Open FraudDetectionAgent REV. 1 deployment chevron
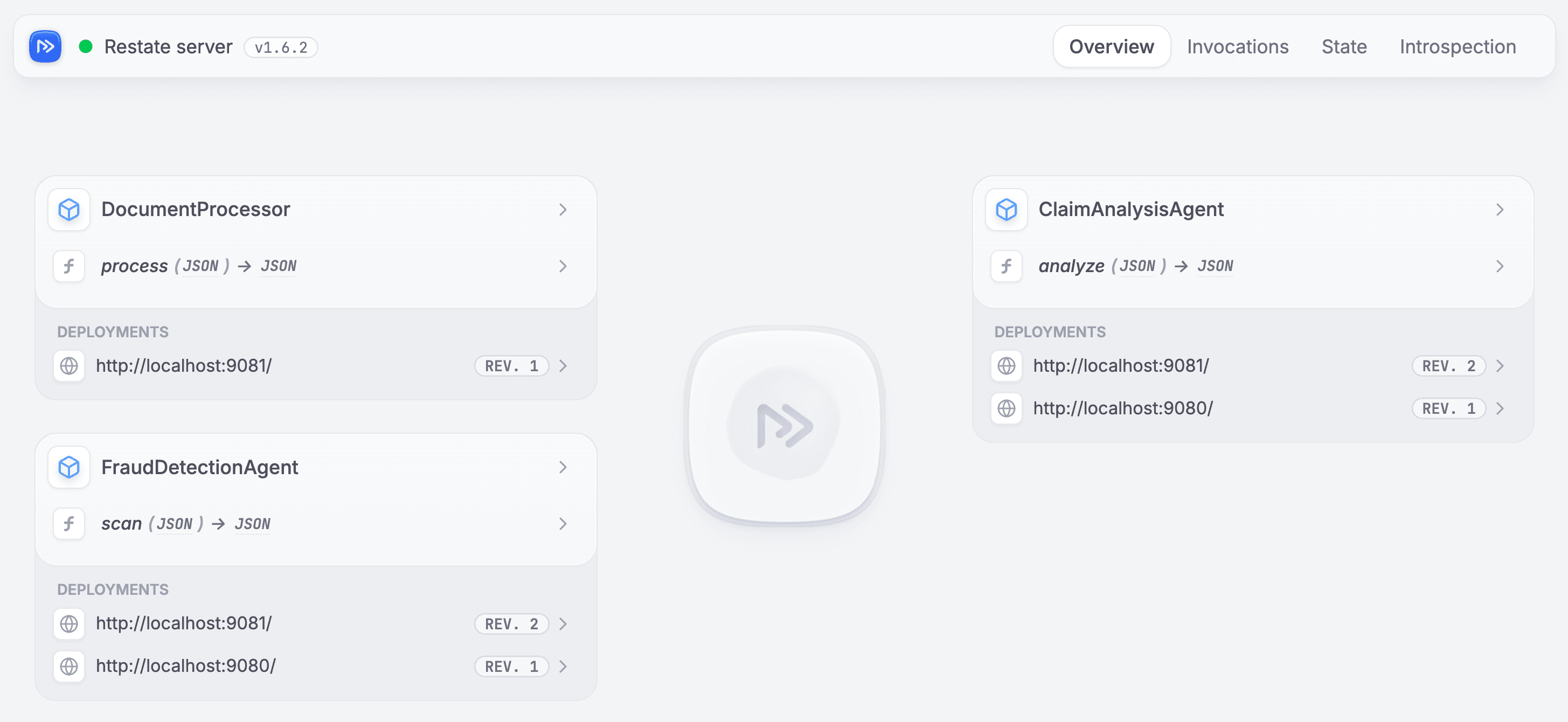Screen dimensions: 1568x722 pyautogui.click(x=563, y=666)
